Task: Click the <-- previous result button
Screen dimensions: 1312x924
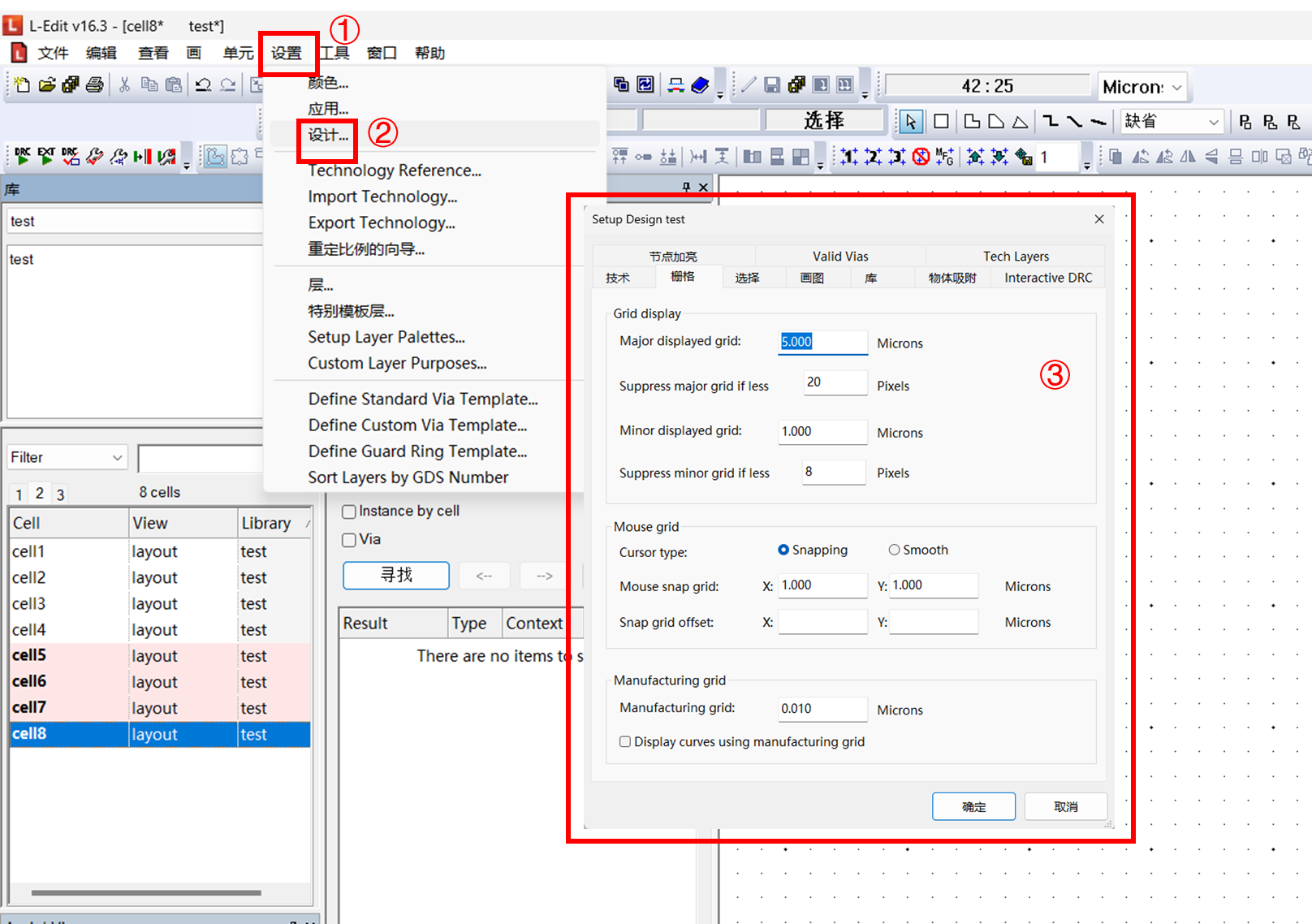Action: coord(484,575)
